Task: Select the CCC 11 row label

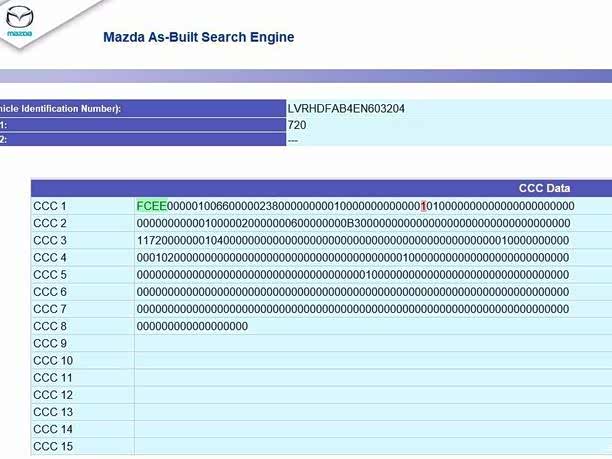Action: [x=53, y=378]
